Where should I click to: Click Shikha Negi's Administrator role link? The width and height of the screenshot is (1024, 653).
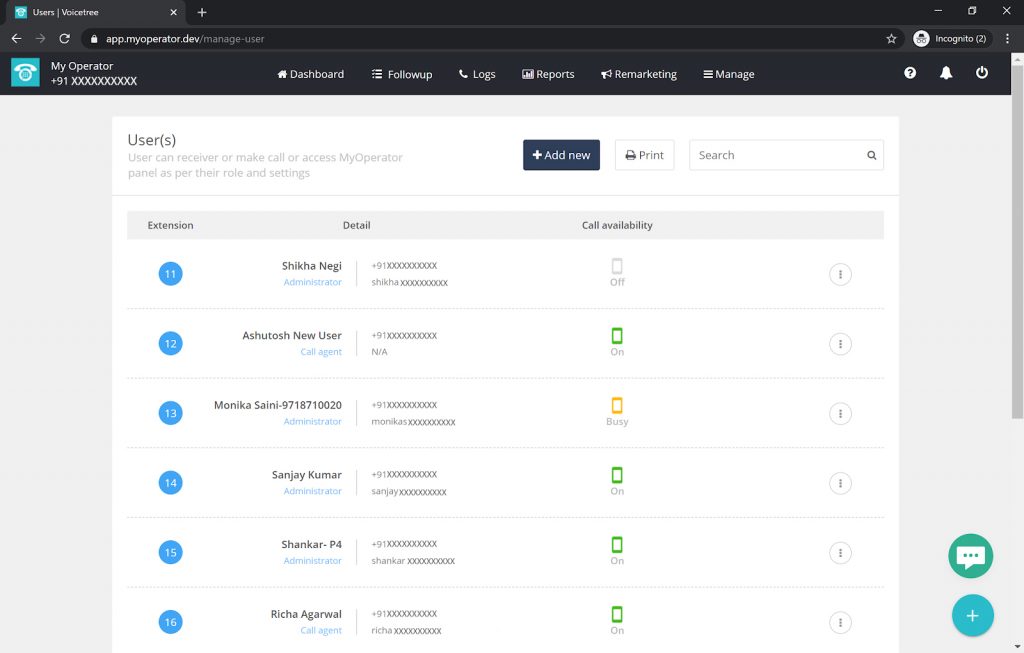tap(312, 282)
